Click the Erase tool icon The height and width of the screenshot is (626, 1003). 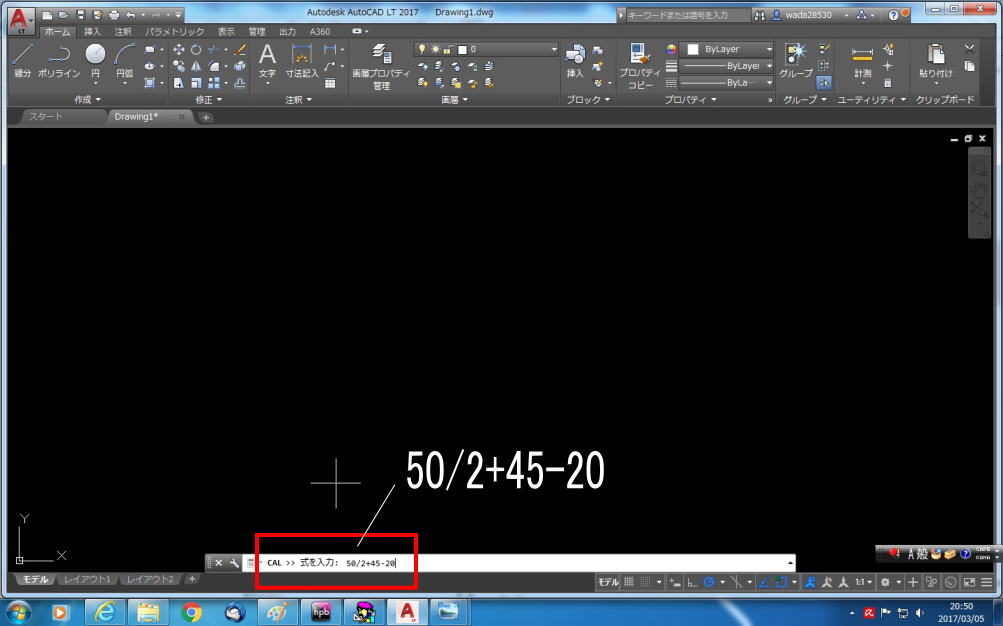(x=239, y=49)
